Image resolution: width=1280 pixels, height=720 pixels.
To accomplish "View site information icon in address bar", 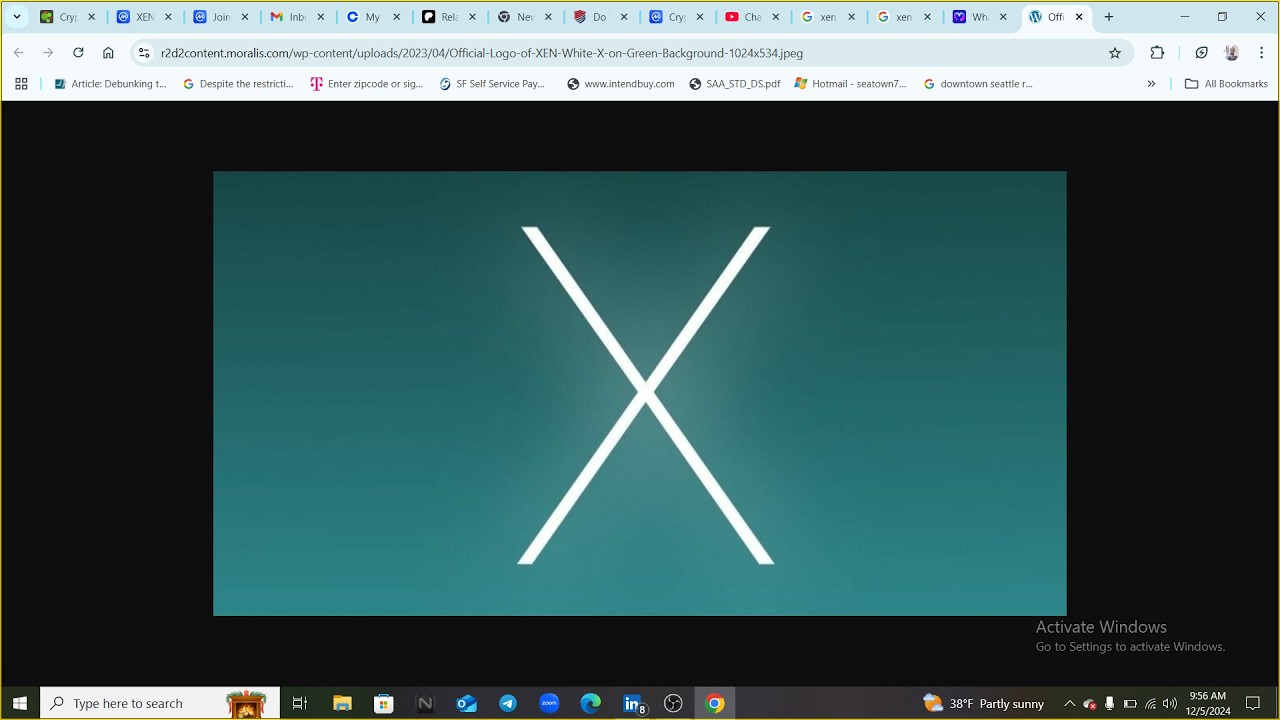I will click(x=144, y=53).
